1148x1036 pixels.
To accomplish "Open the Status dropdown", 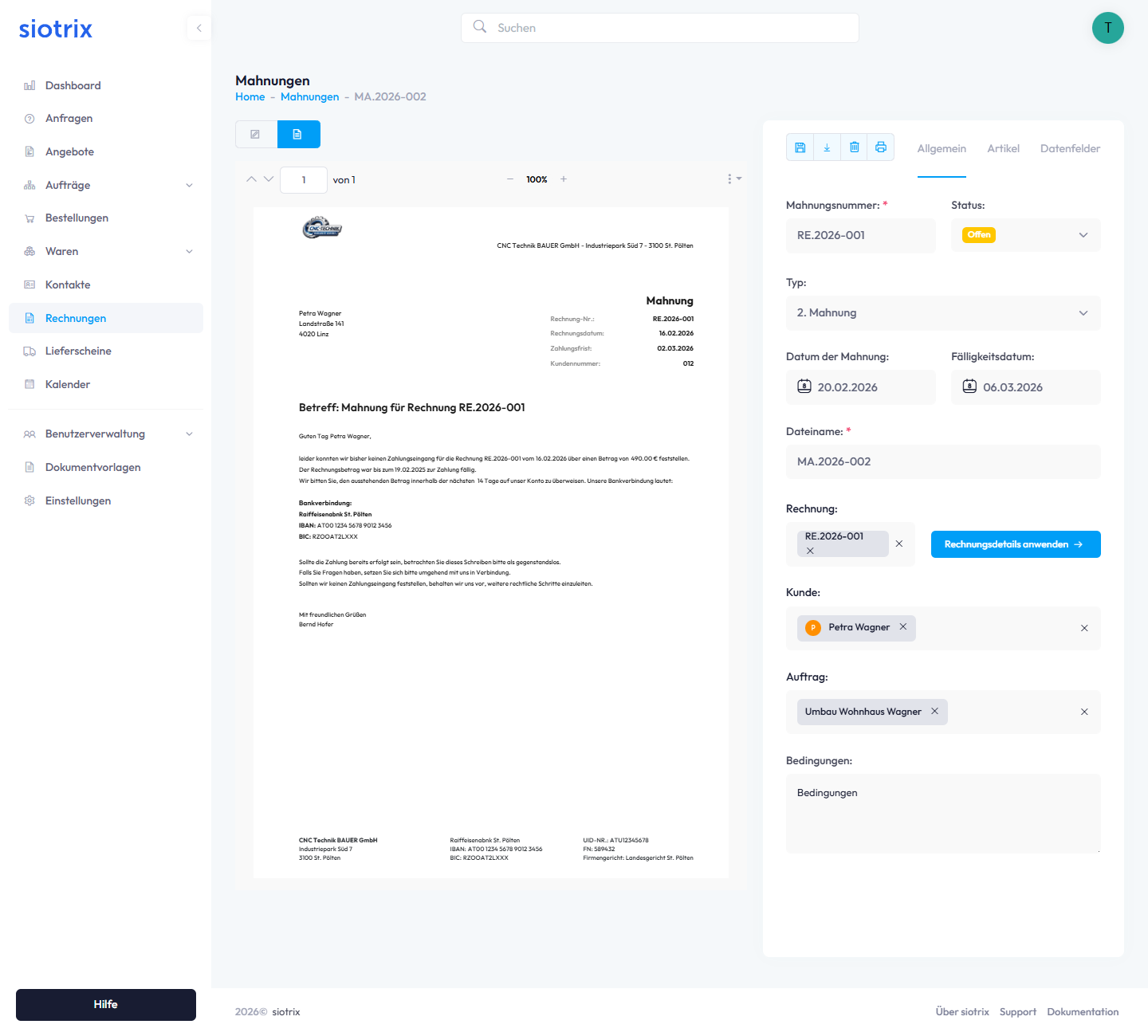I will (x=1025, y=235).
